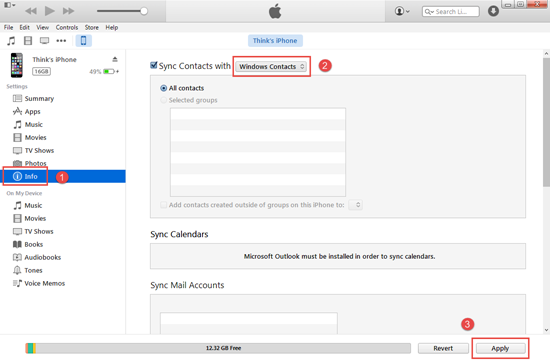Click the Search Library field
The height and width of the screenshot is (362, 550).
451,12
